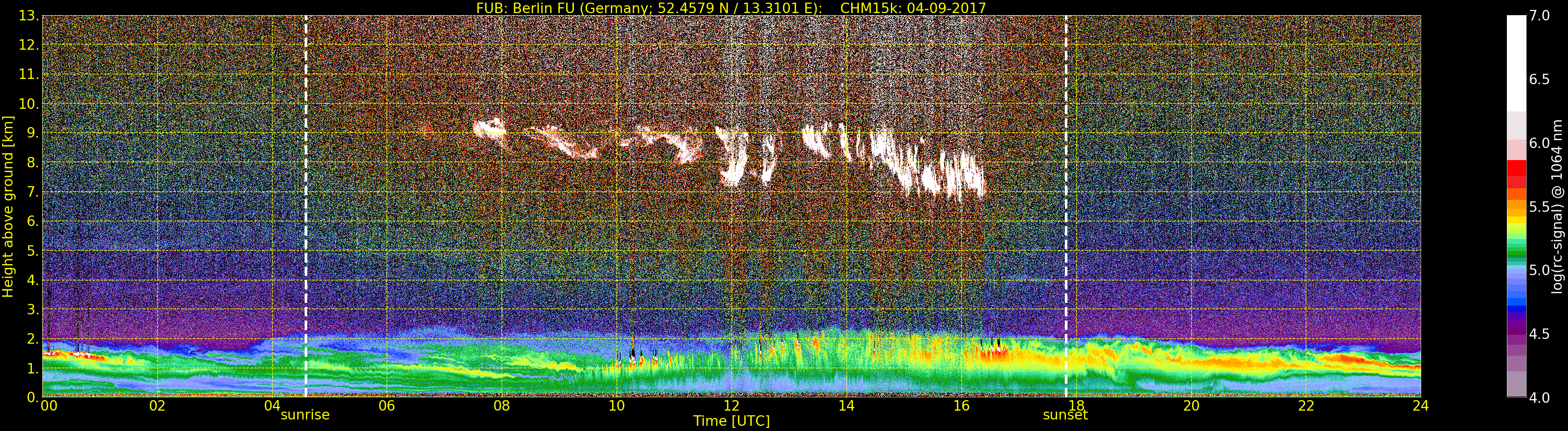1568x431 pixels.
Task: Click the height tick label '3.'
Action: (x=33, y=309)
